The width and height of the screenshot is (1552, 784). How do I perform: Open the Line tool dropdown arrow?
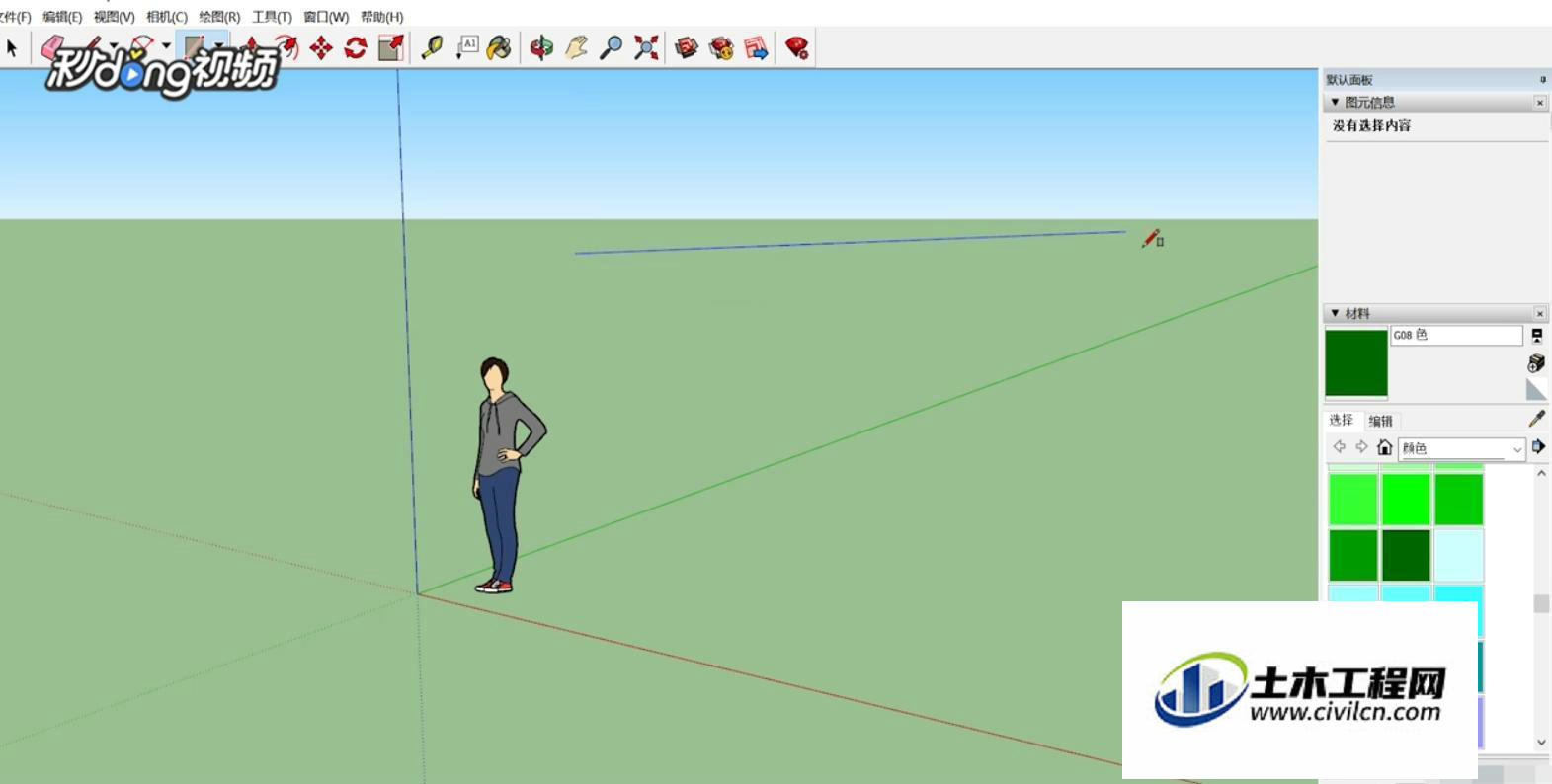coord(113,47)
